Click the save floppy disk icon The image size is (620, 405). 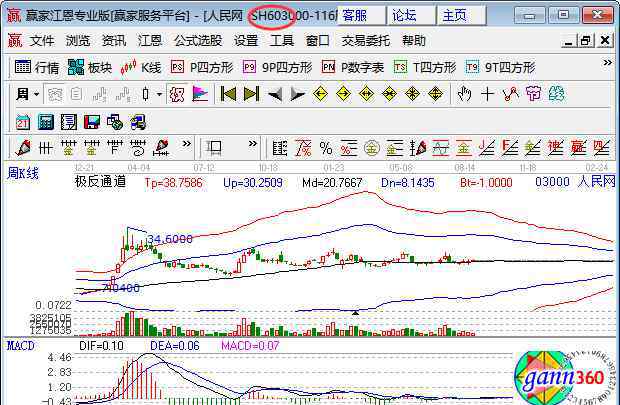(x=92, y=122)
